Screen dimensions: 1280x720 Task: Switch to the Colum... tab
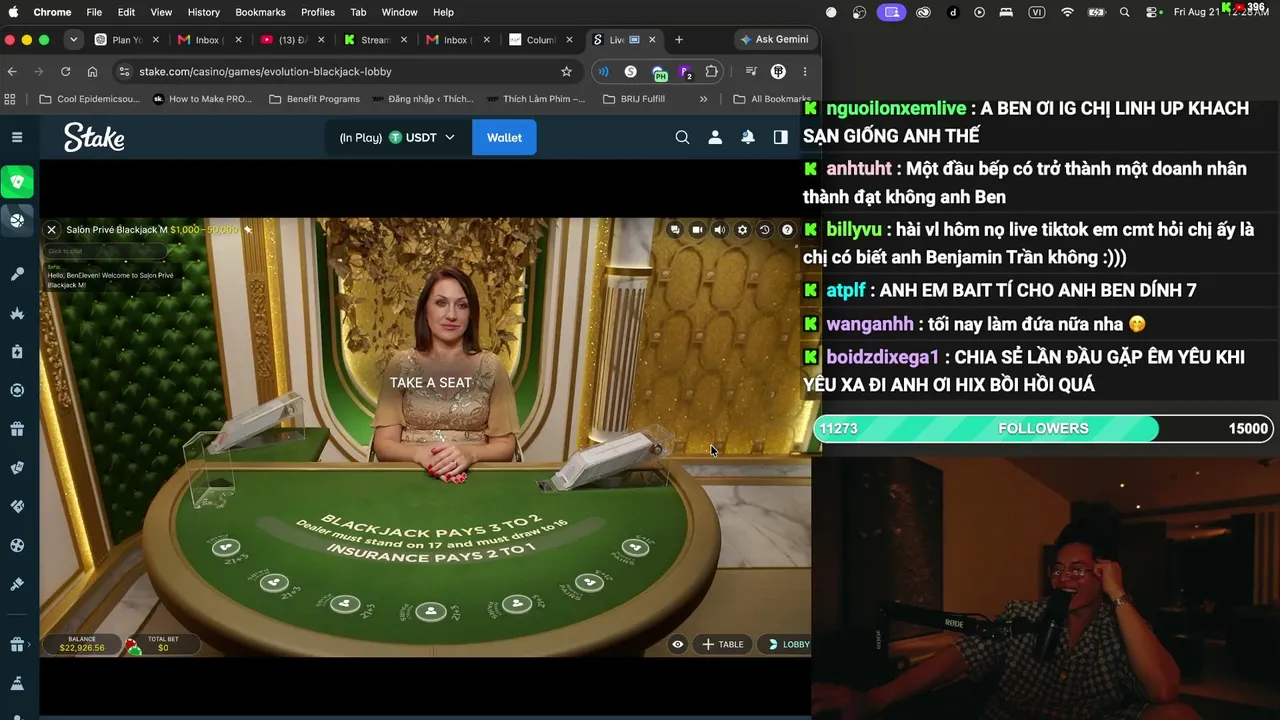[541, 40]
